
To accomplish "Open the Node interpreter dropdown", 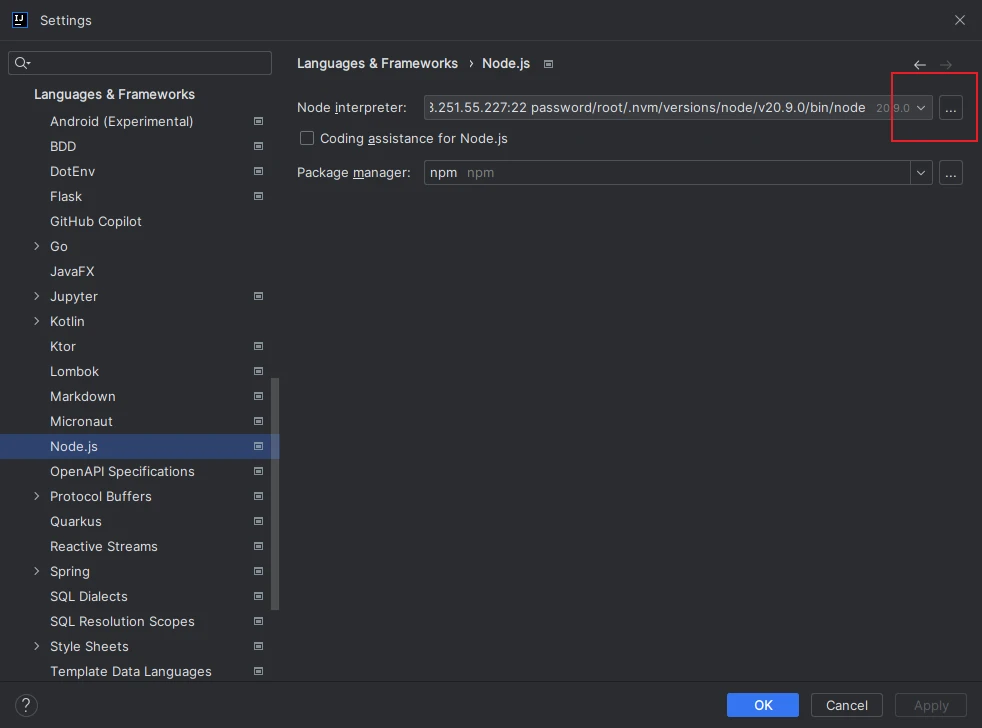I will click(921, 108).
